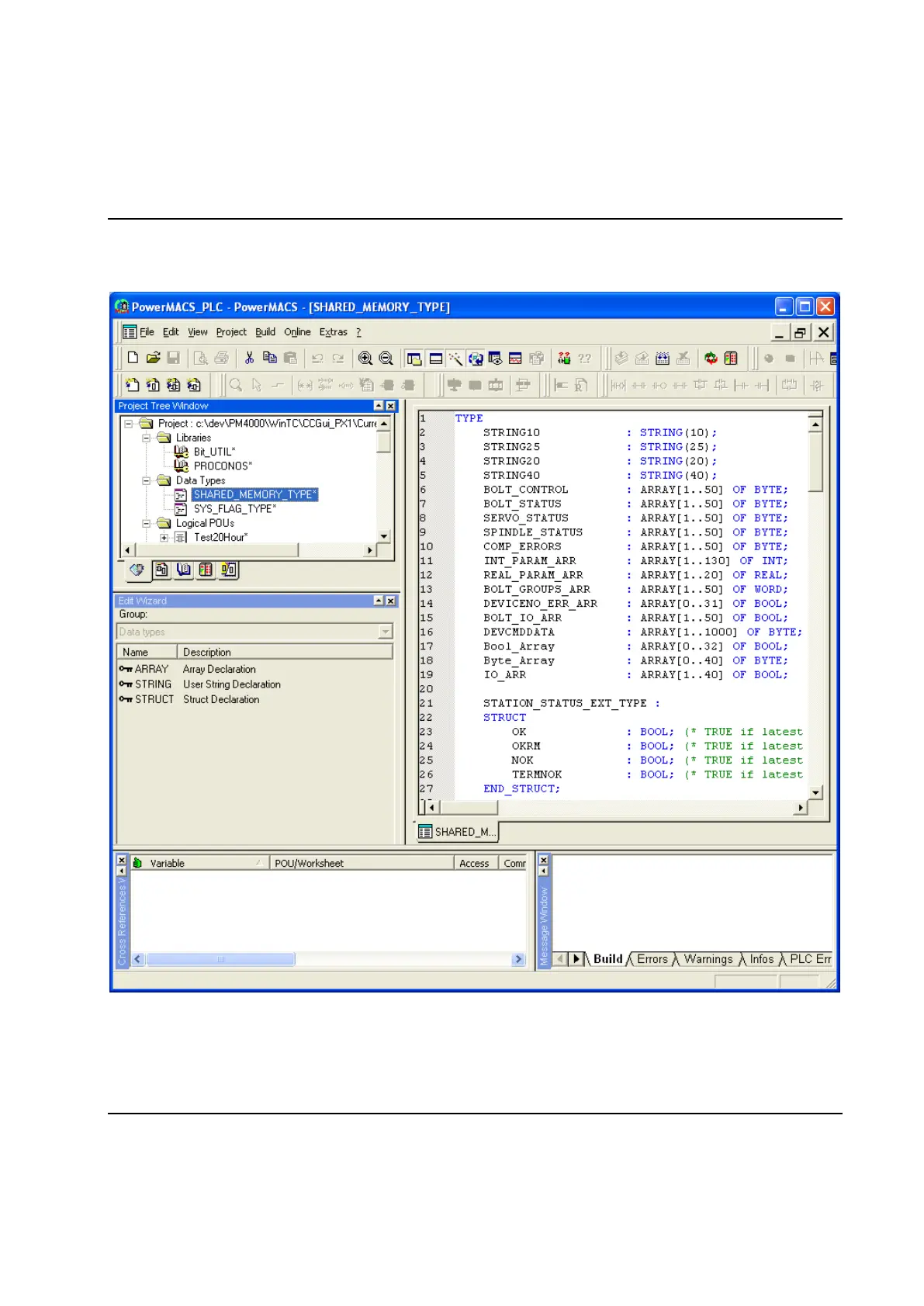This screenshot has width=924, height=1306.
Task: Close the Edit Wizard panel
Action: coord(390,601)
